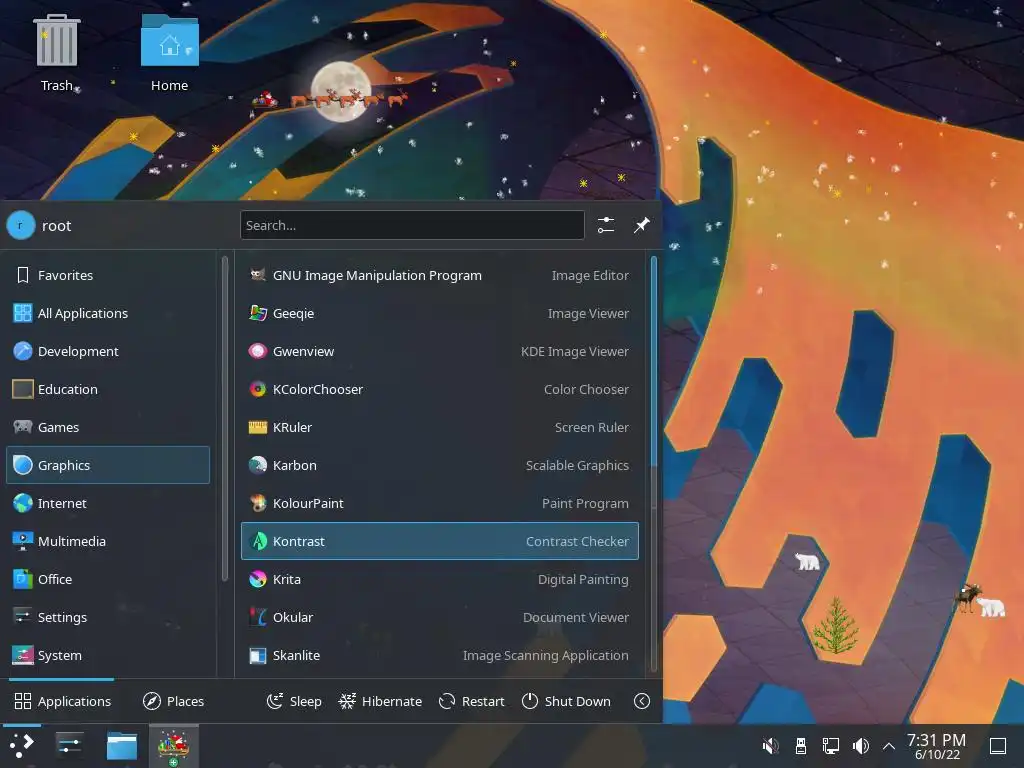Open the Office category
The image size is (1024, 768).
pyautogui.click(x=108, y=579)
